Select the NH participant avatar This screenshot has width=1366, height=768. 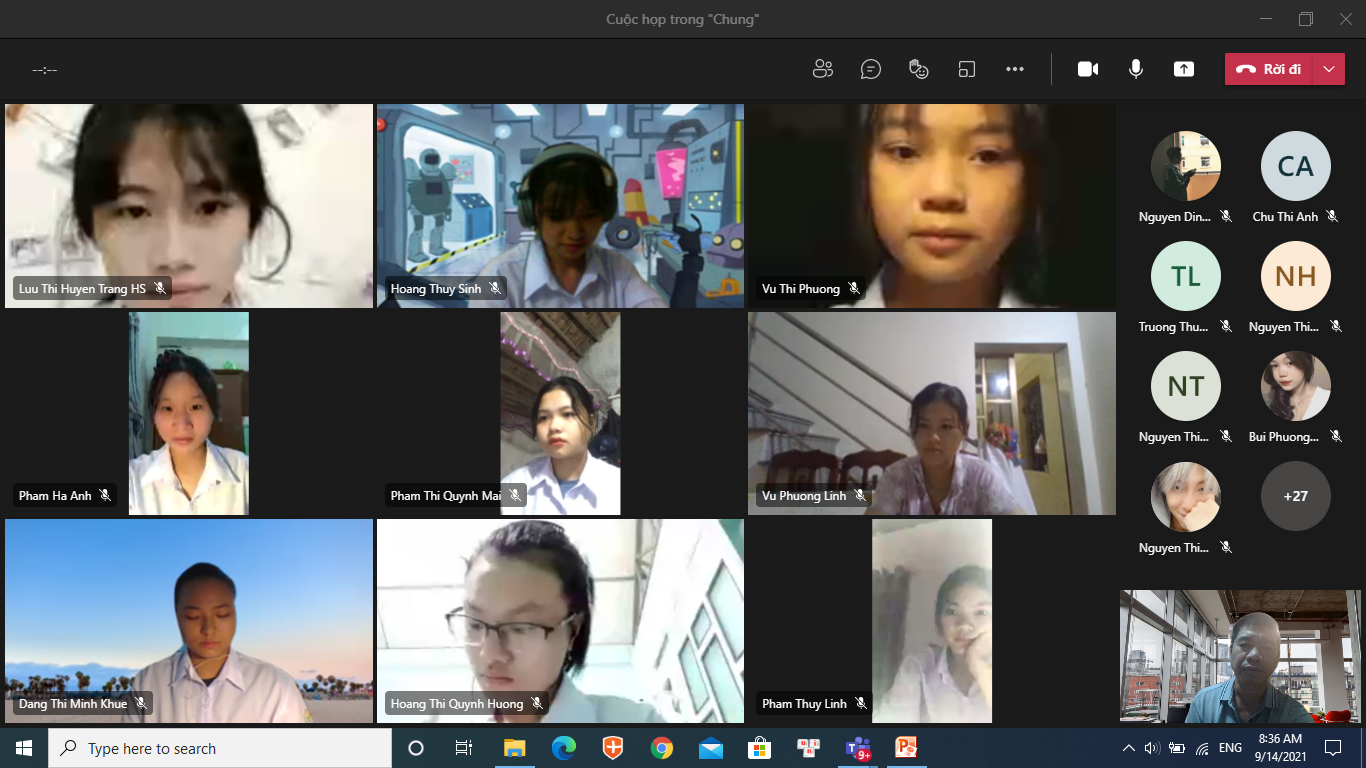[1296, 276]
